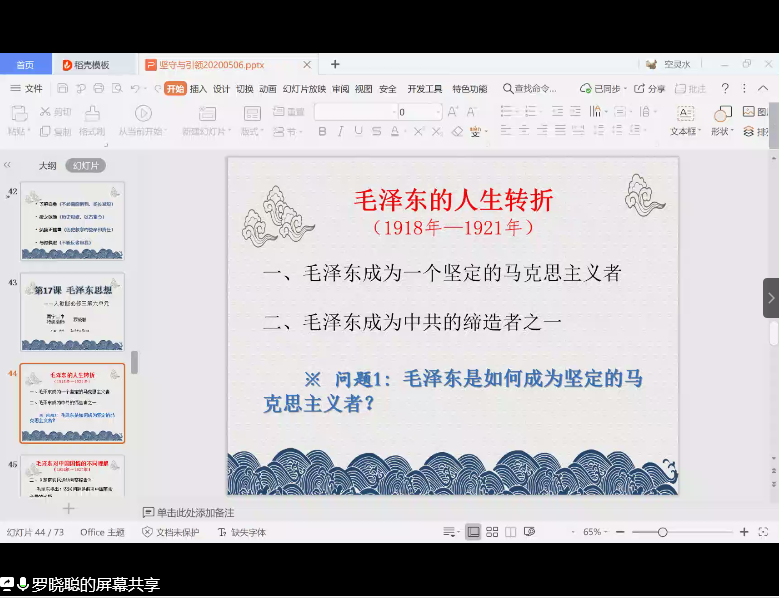779x598 pixels.
Task: Toggle Normal view button in status bar
Action: pyautogui.click(x=473, y=532)
